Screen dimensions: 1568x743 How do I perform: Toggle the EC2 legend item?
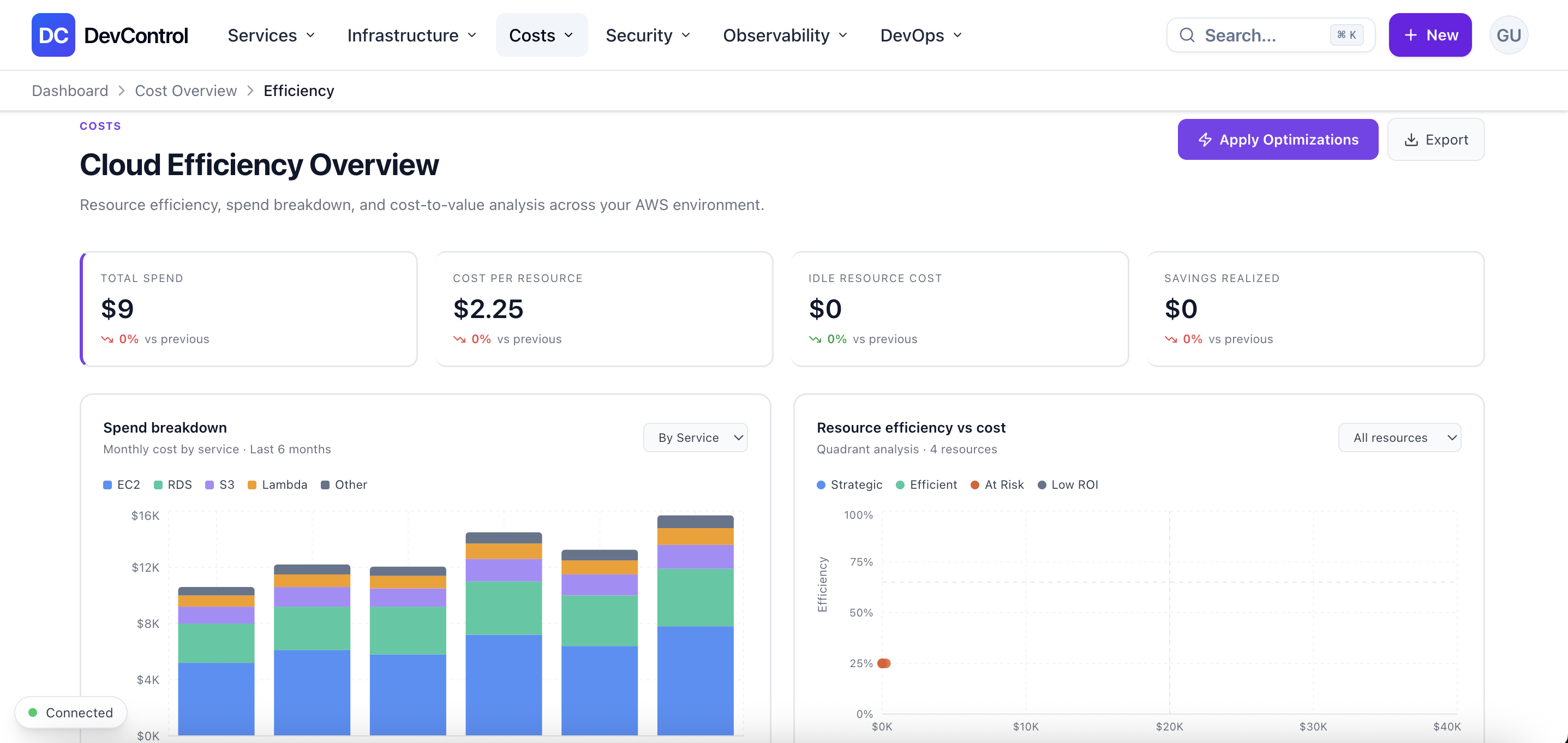(x=122, y=485)
